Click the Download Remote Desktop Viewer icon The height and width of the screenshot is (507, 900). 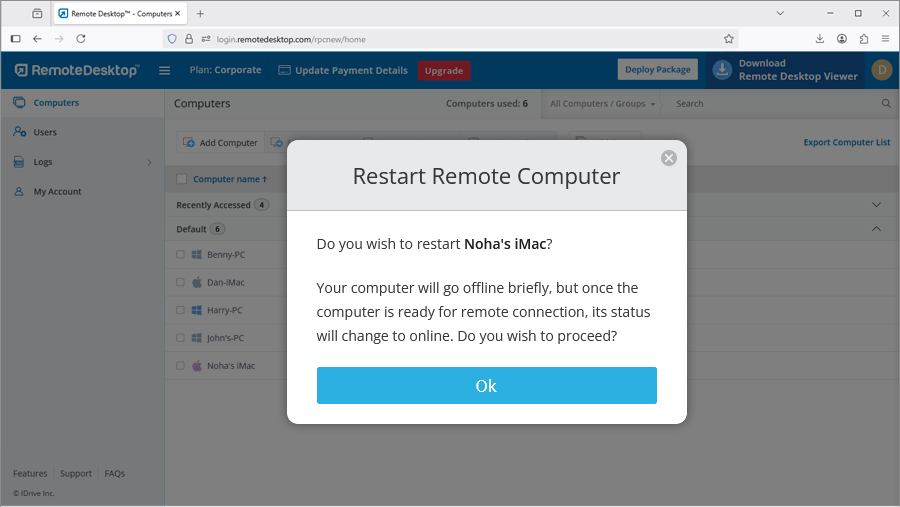click(723, 70)
